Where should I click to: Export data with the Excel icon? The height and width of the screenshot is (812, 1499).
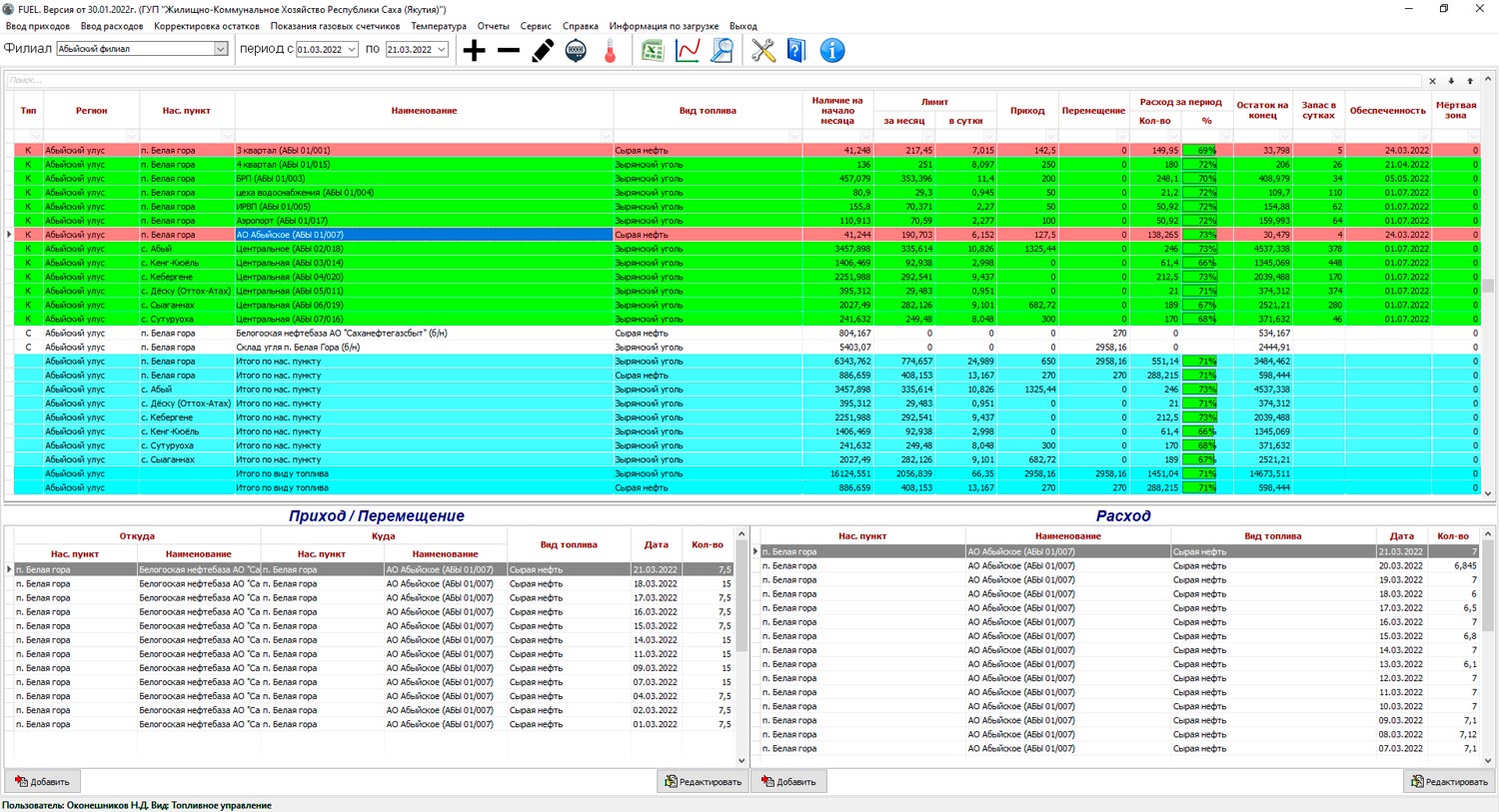653,50
